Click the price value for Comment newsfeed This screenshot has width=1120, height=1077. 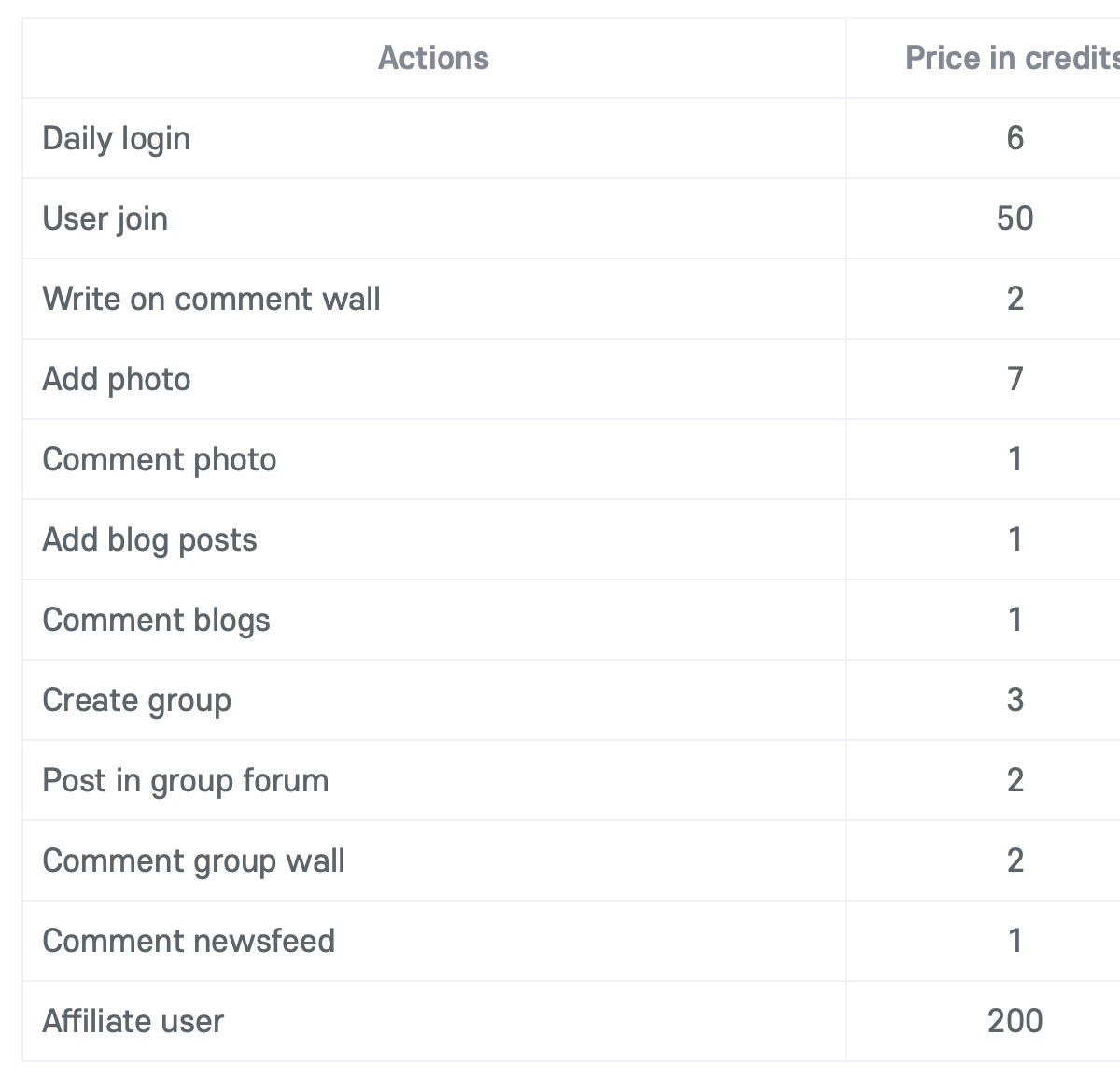[1015, 941]
